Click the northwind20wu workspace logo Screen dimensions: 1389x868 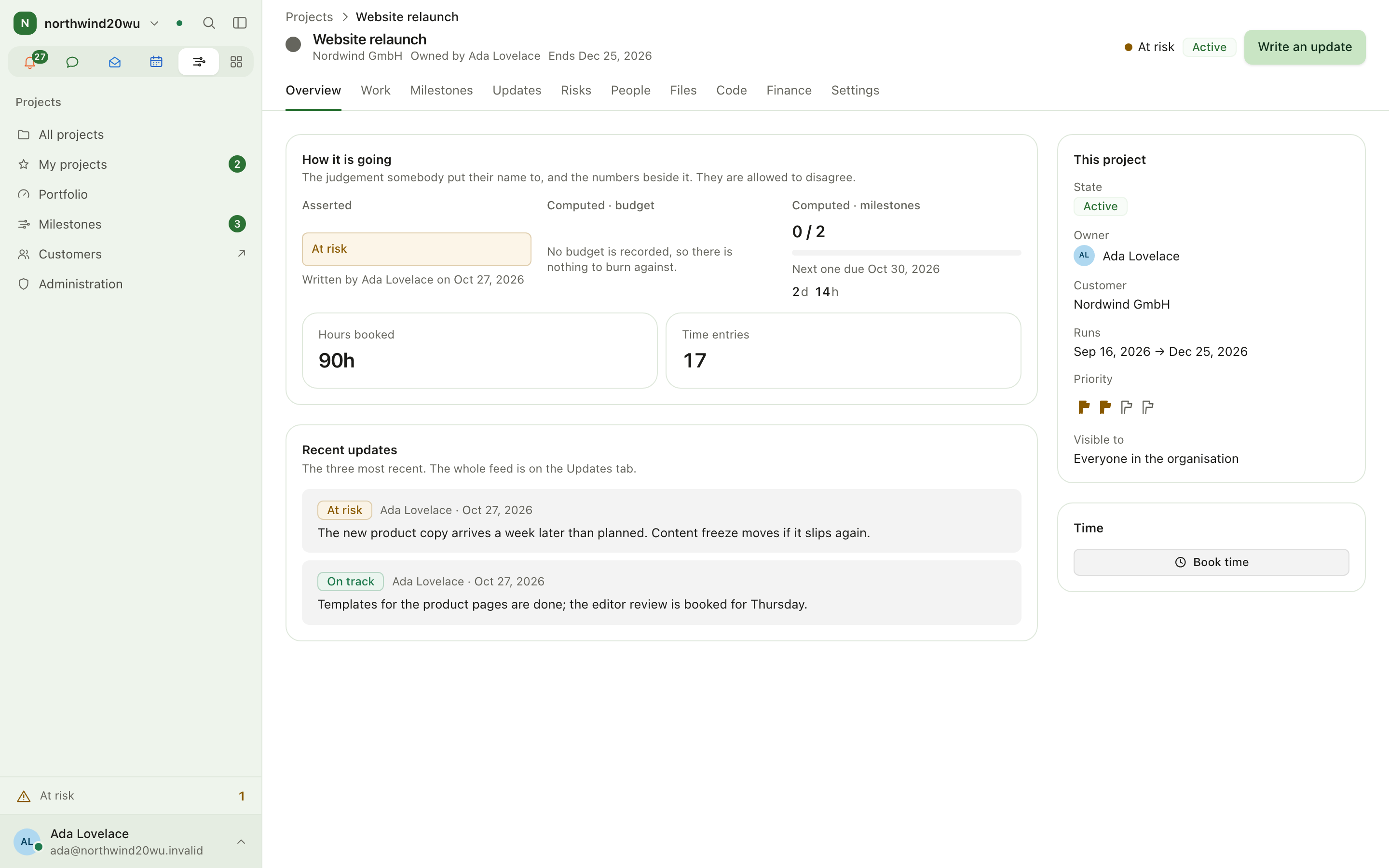pos(25,23)
